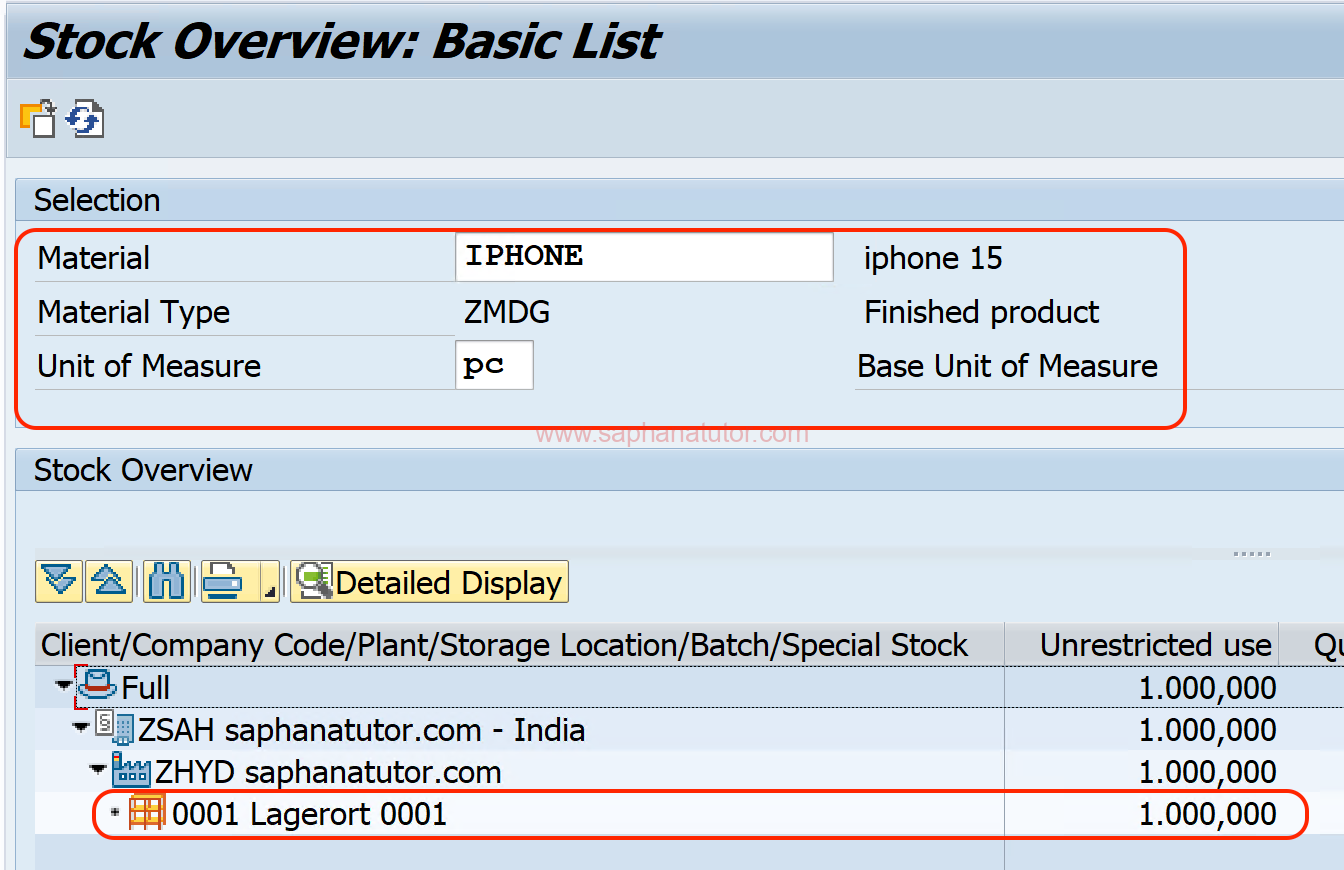The image size is (1344, 870).
Task: Click the Material Type field label
Action: 134,312
